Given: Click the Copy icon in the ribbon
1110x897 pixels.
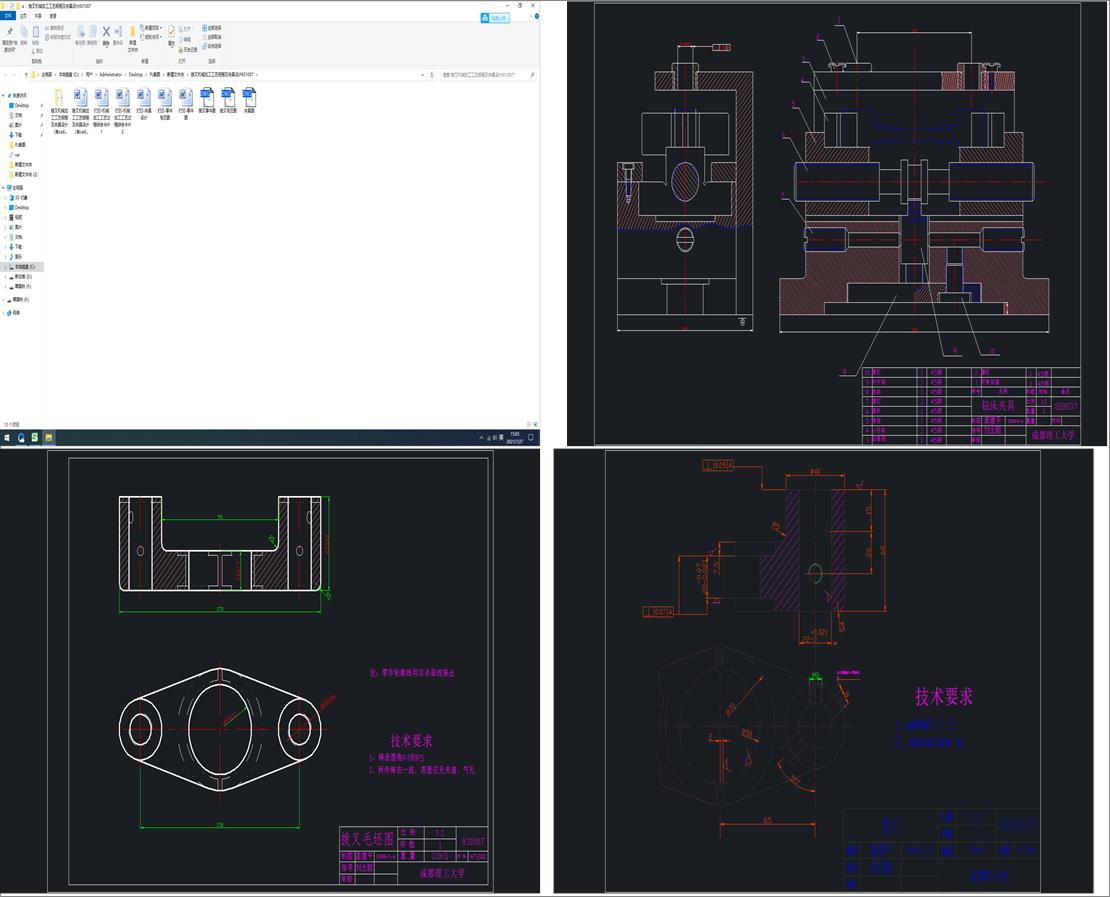Looking at the screenshot, I should pos(23,32).
